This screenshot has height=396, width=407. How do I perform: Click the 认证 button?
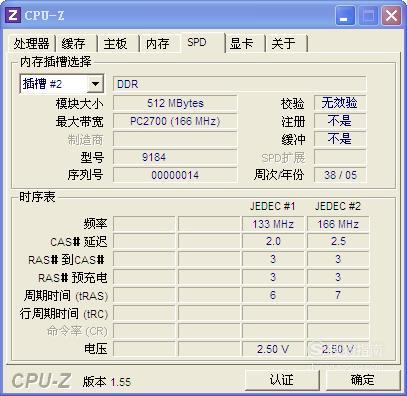(282, 380)
